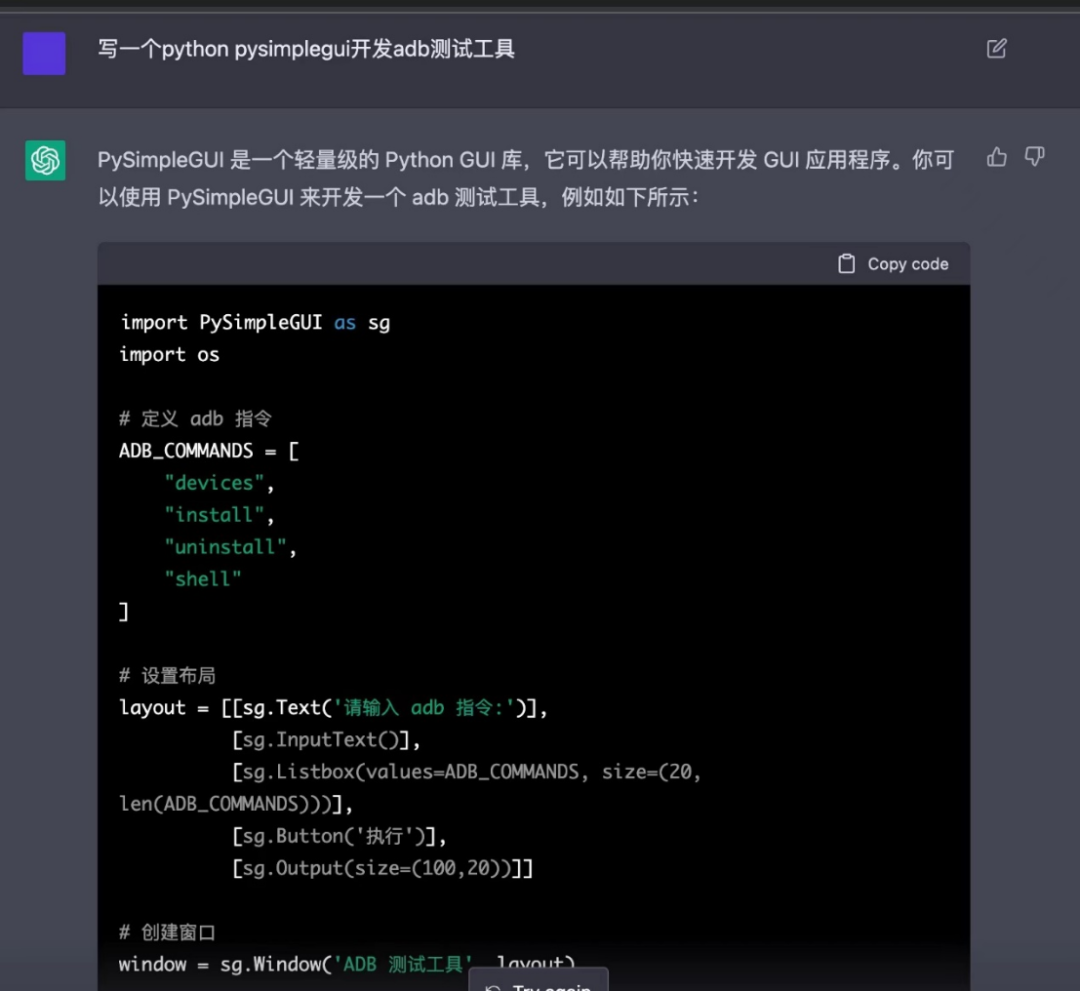Give the response a thumbs down
The width and height of the screenshot is (1080, 991).
point(1035,157)
